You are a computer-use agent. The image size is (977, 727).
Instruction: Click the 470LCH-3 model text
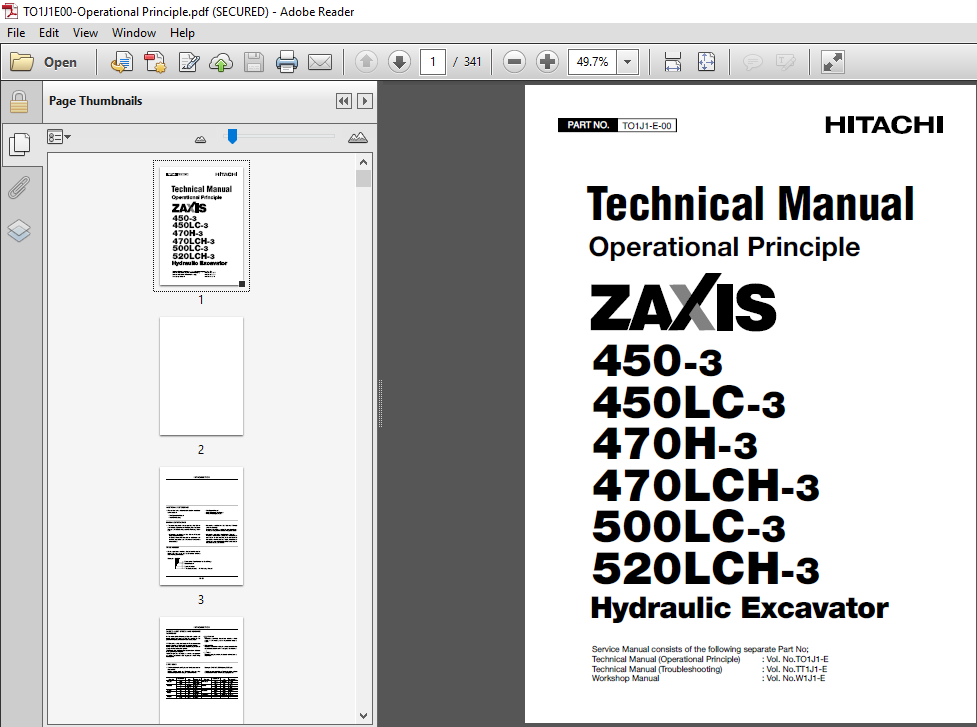coord(705,485)
